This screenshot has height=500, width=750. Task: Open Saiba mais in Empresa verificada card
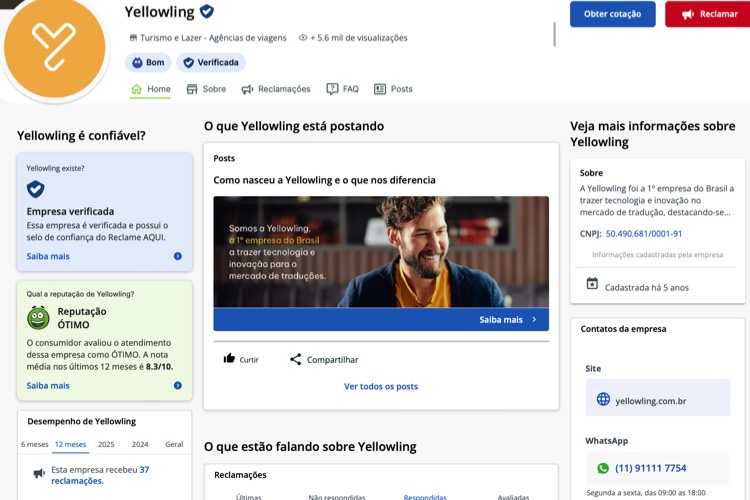coord(48,256)
